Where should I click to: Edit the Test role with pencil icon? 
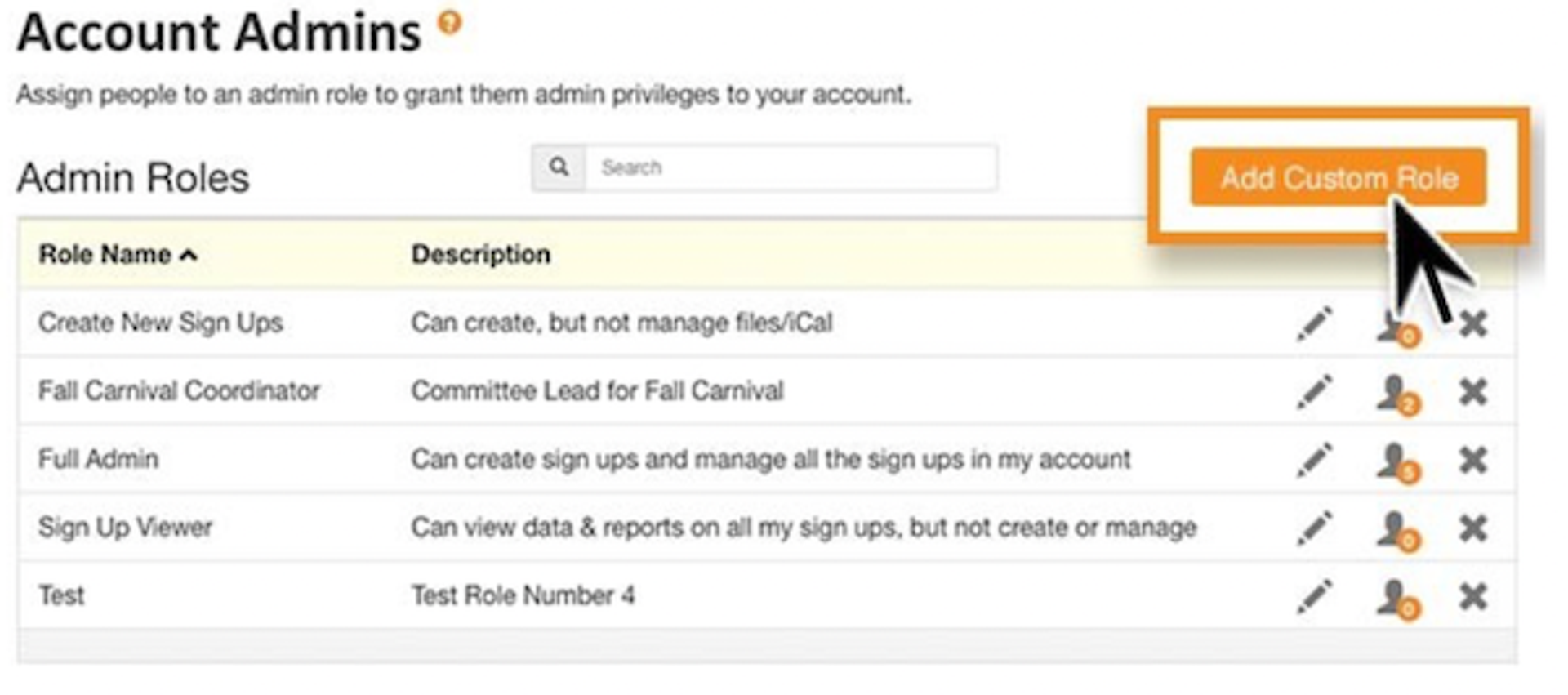point(1315,597)
